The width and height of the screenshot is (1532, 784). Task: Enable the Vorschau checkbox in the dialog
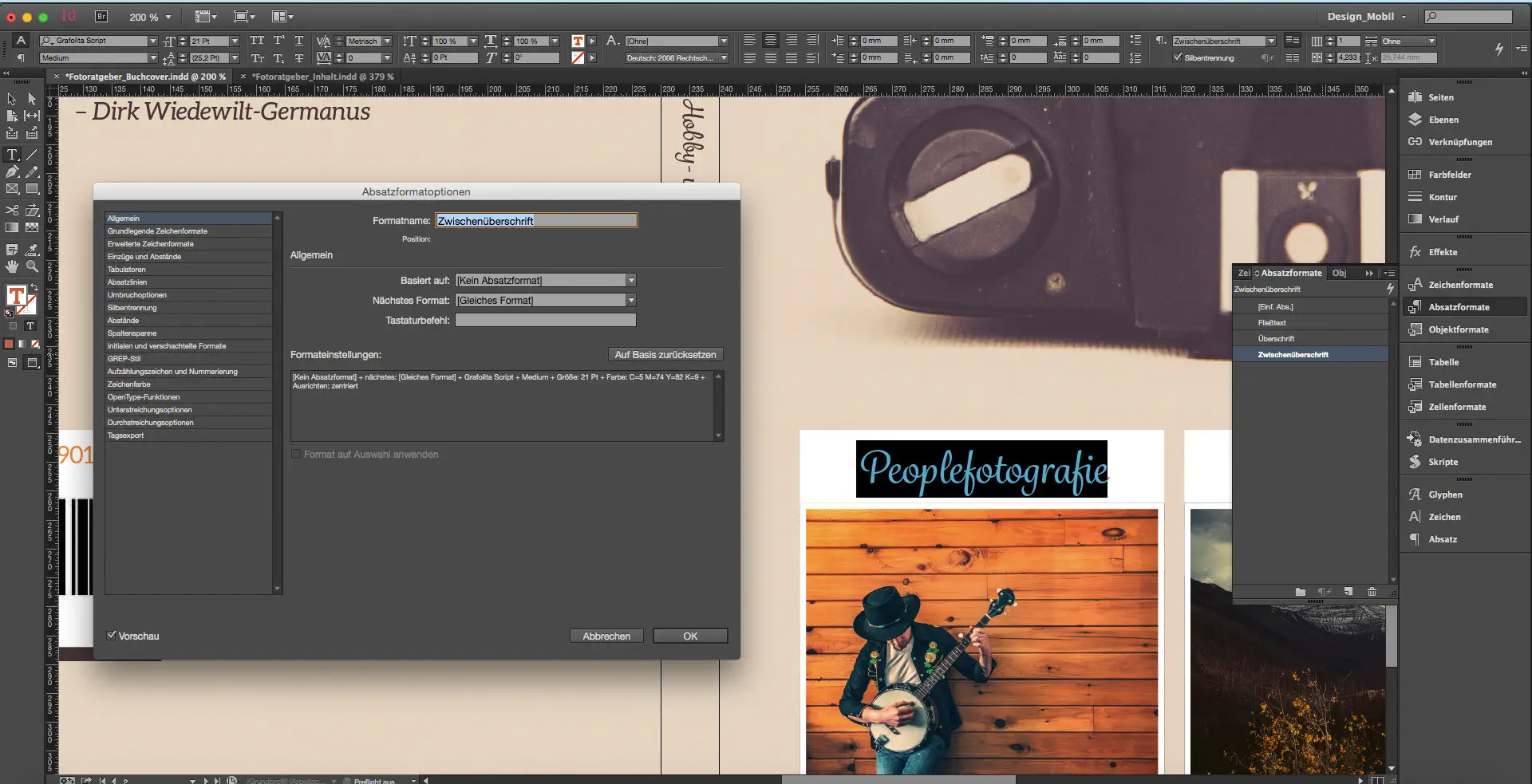112,636
